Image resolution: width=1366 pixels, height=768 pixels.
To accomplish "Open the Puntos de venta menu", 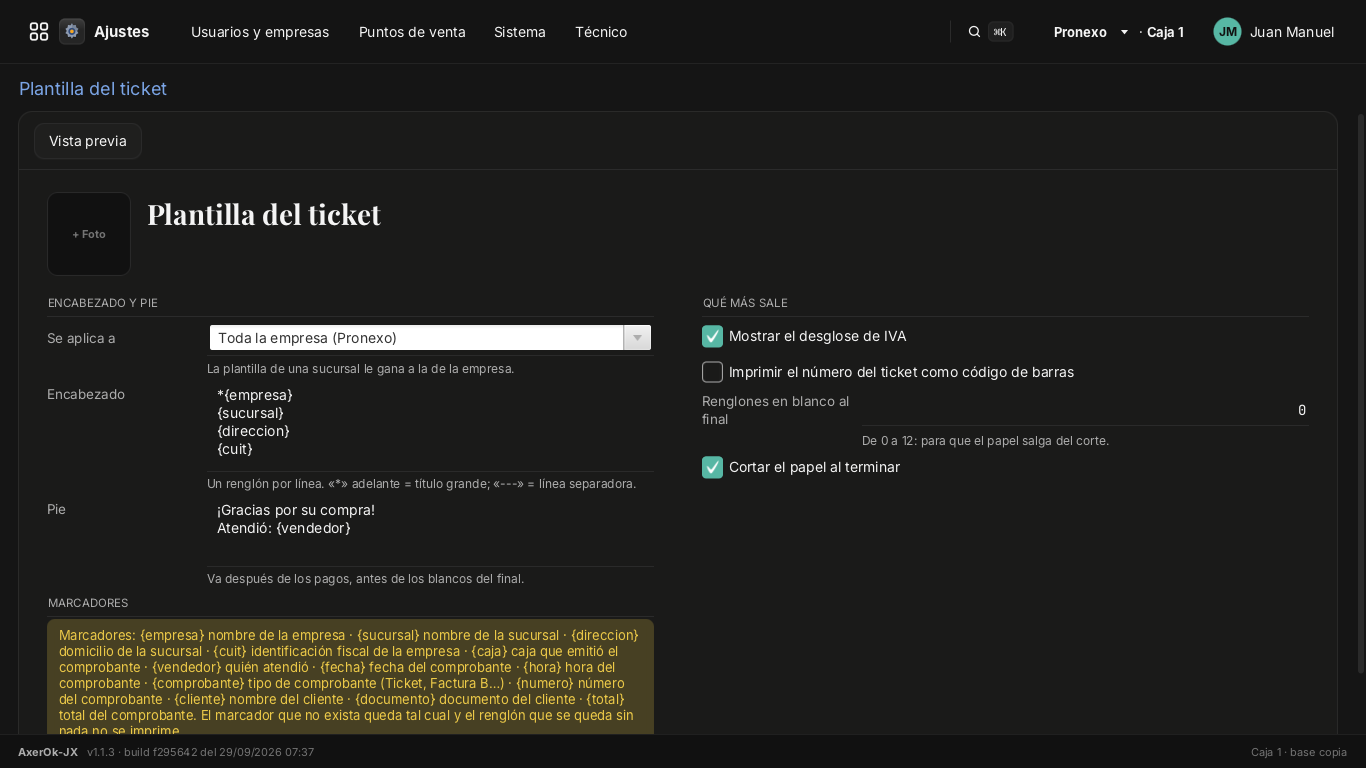I will 412,32.
